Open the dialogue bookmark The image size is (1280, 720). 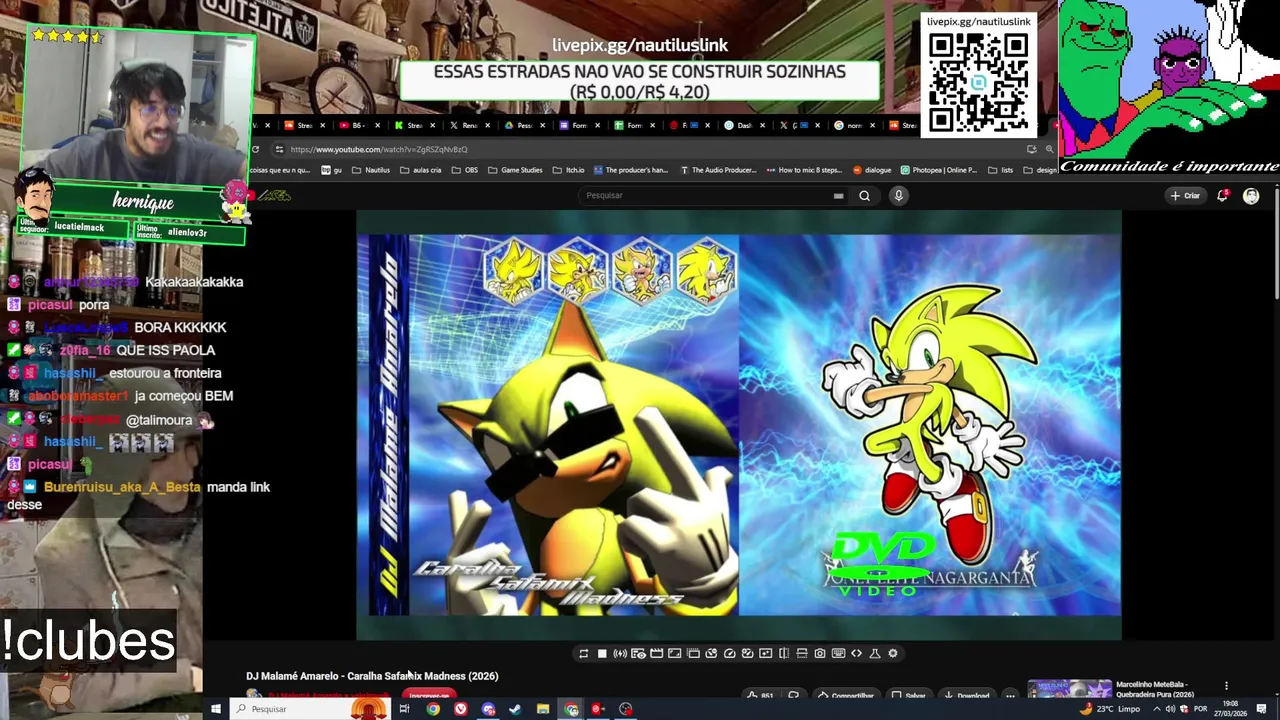pyautogui.click(x=872, y=170)
